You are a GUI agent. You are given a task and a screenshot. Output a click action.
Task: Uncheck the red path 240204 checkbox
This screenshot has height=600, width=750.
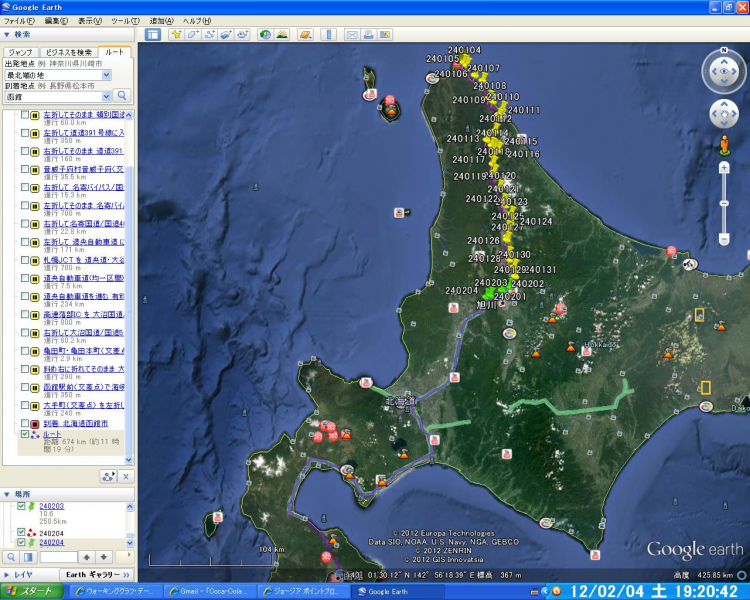pyautogui.click(x=21, y=532)
